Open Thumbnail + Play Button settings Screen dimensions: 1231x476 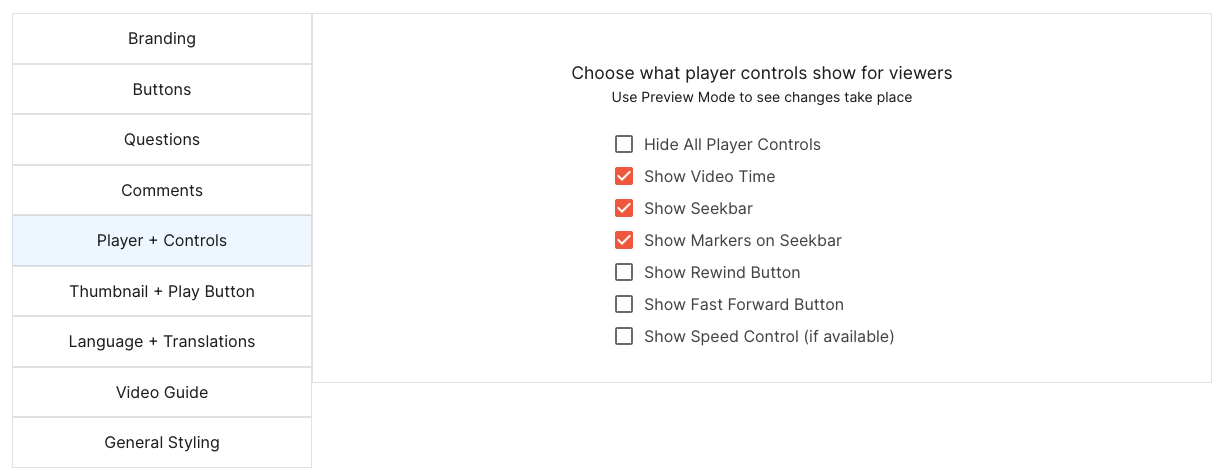[x=162, y=292]
